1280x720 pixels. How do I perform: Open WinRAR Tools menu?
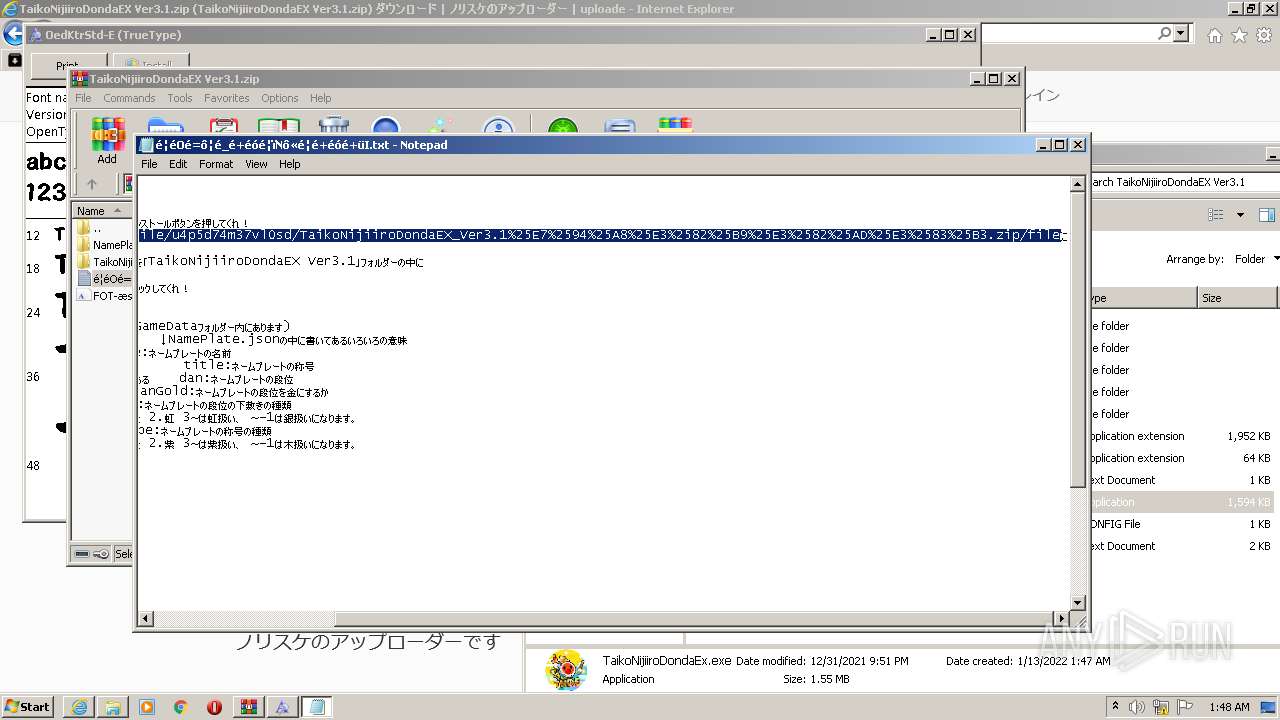click(x=180, y=98)
